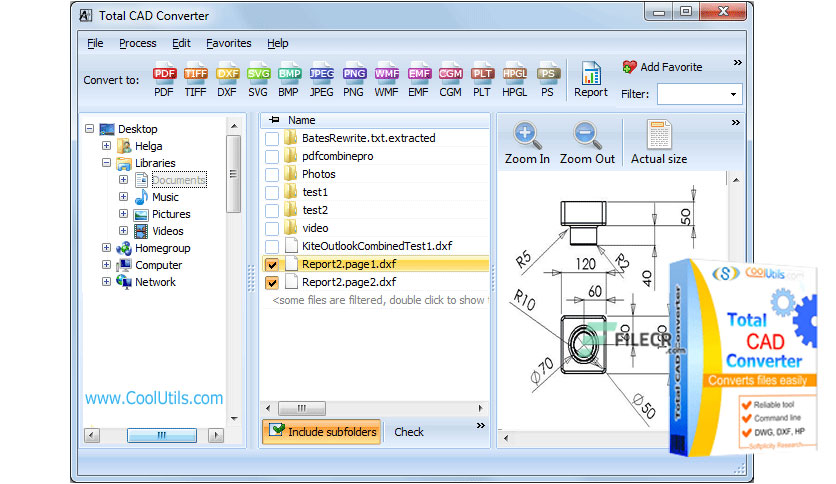The image size is (836, 484).
Task: Collapse the Libraries tree node
Action: click(x=106, y=163)
